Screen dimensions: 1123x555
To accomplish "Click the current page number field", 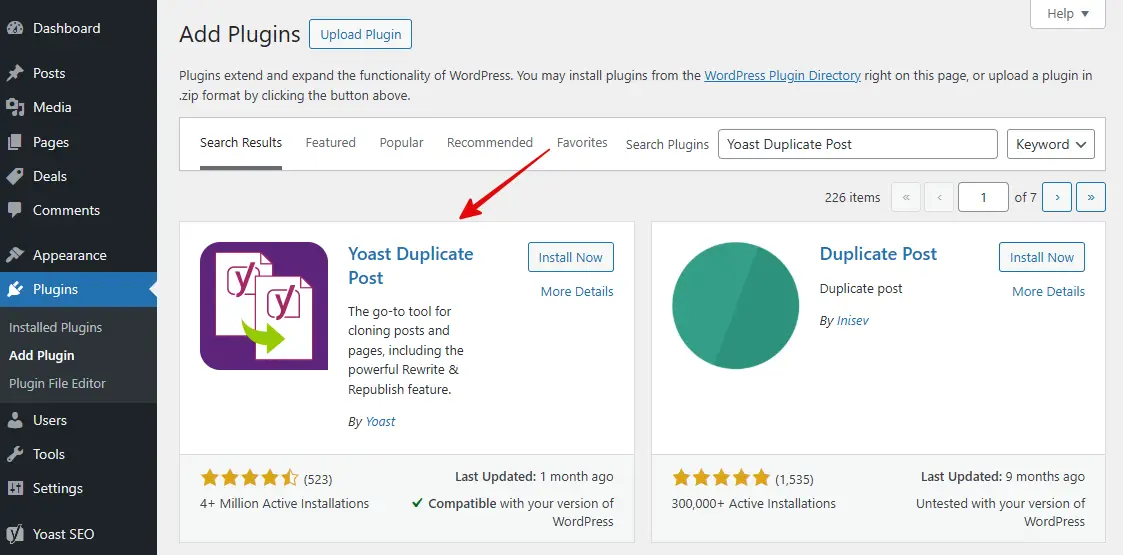I will click(983, 197).
